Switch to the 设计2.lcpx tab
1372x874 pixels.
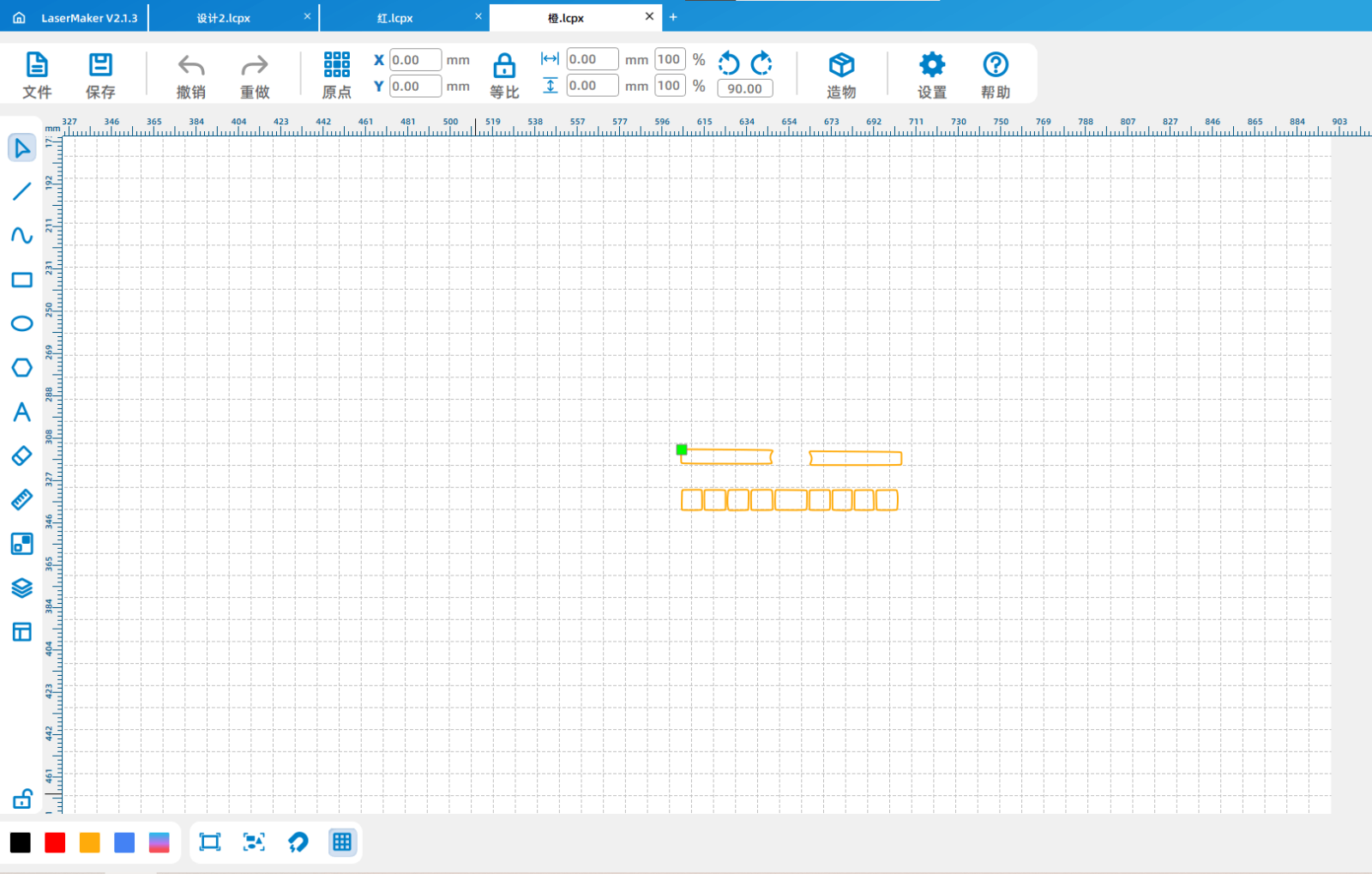(x=224, y=18)
